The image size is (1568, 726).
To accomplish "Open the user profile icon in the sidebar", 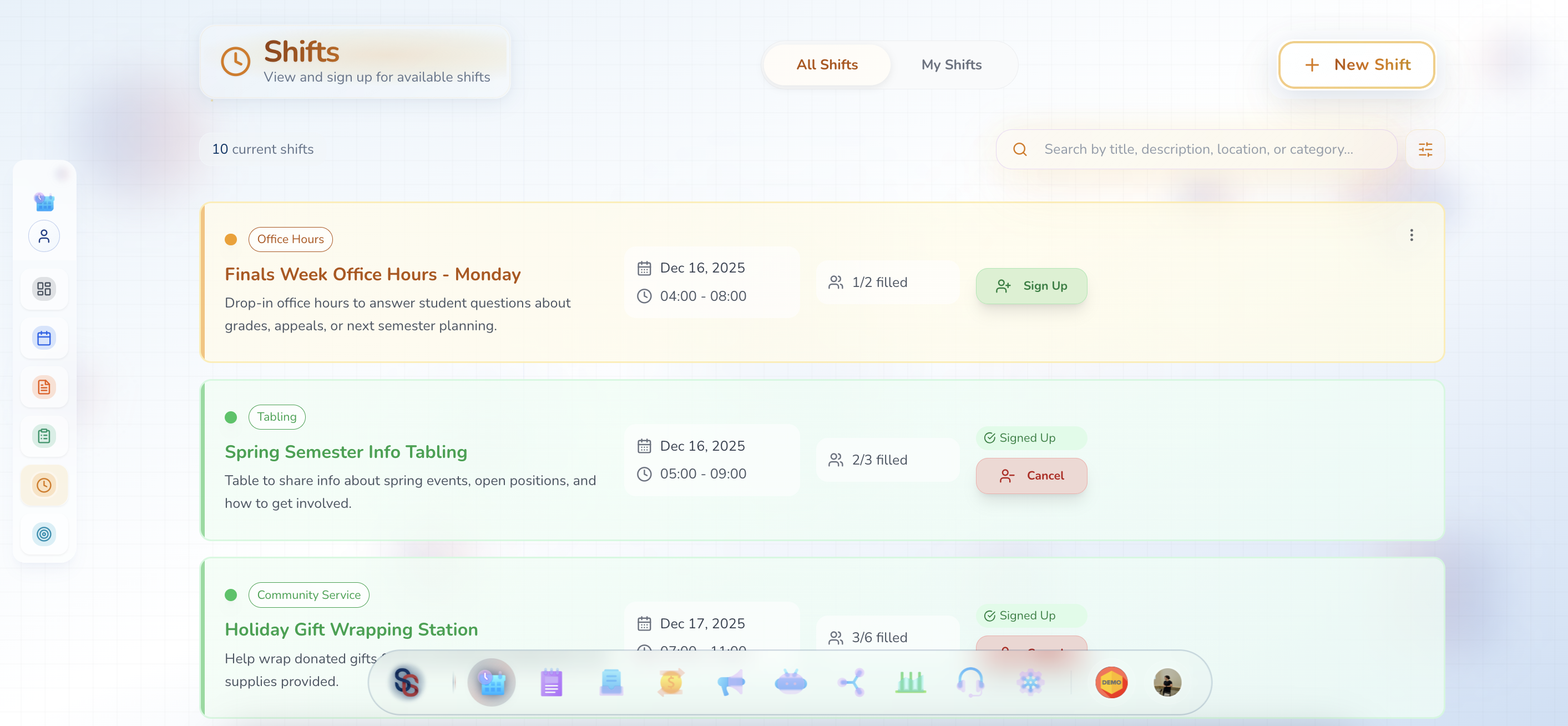I will [x=44, y=236].
